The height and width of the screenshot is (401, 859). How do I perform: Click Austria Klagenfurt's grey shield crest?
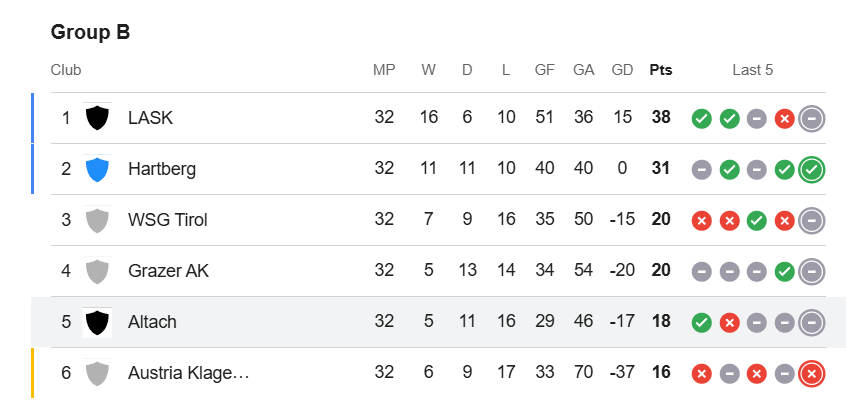98,373
